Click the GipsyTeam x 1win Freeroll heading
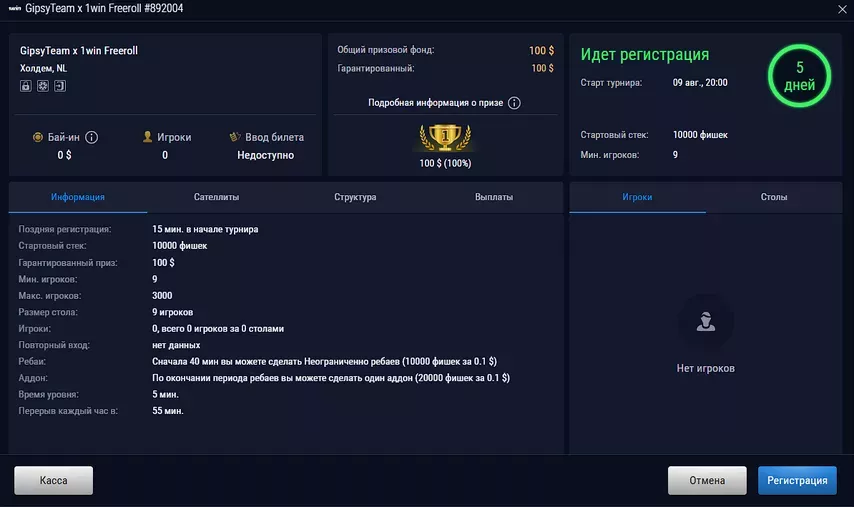The height and width of the screenshot is (507, 854). coord(79,51)
